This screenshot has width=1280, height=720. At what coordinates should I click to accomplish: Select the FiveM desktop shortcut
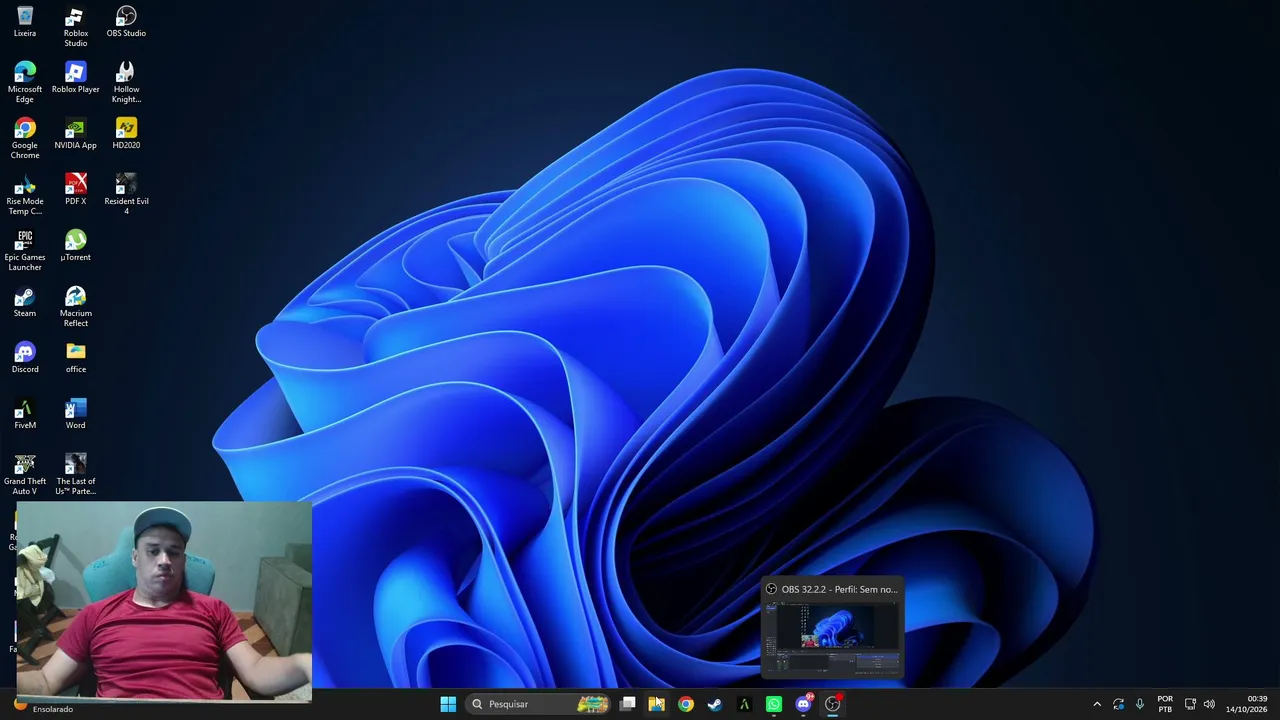pyautogui.click(x=25, y=414)
